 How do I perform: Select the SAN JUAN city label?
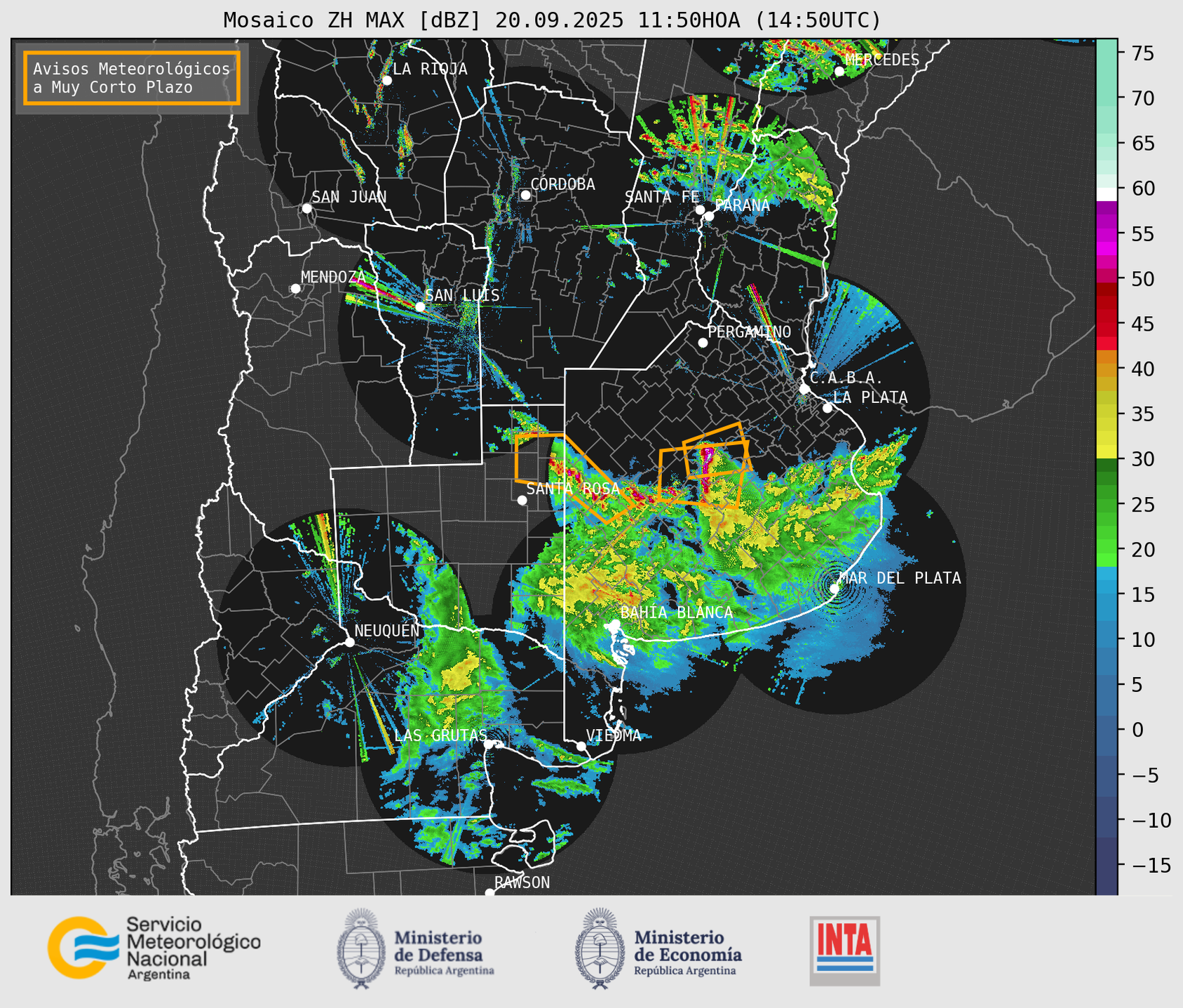(x=349, y=197)
